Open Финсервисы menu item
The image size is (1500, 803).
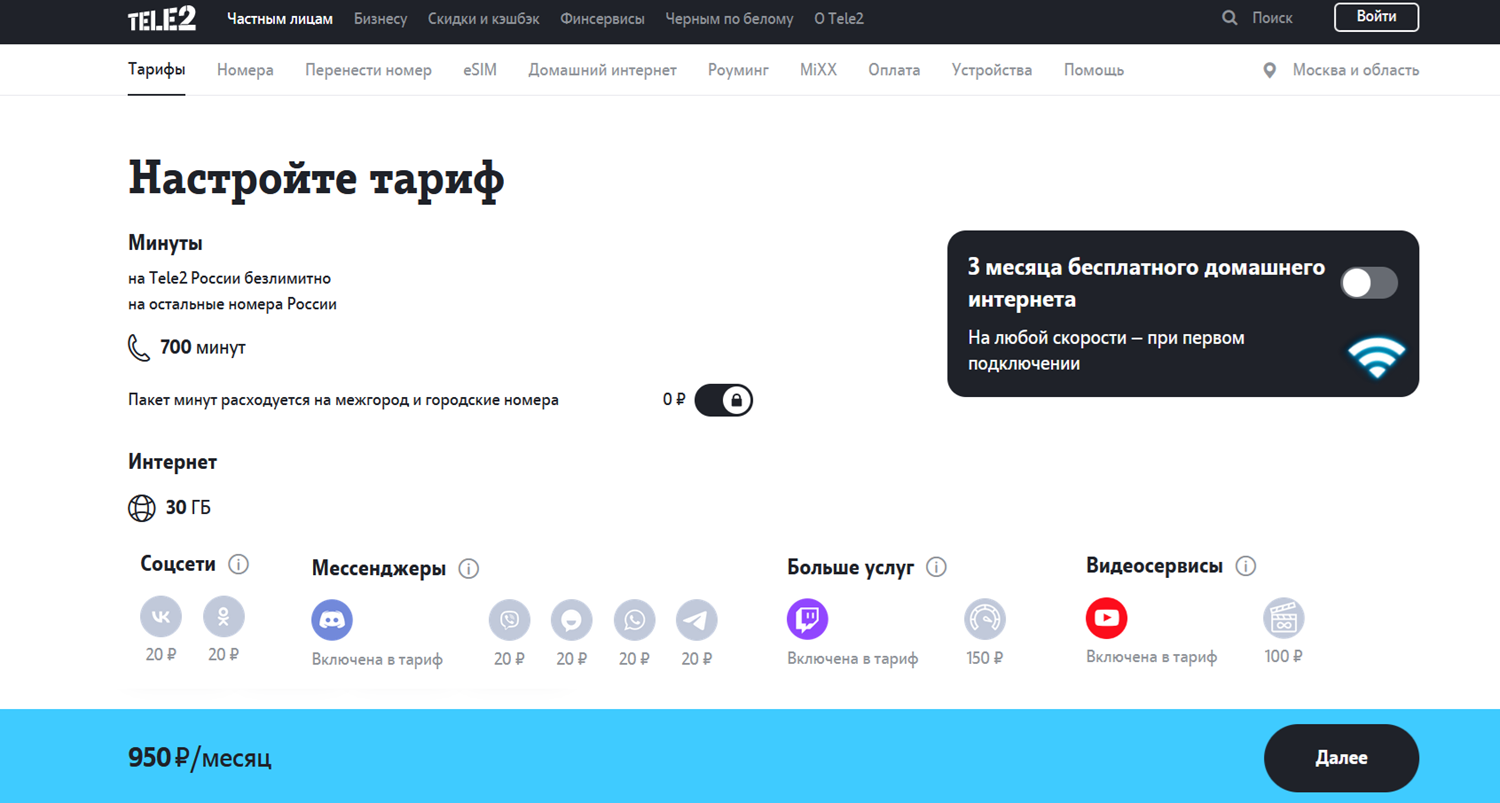(x=603, y=19)
